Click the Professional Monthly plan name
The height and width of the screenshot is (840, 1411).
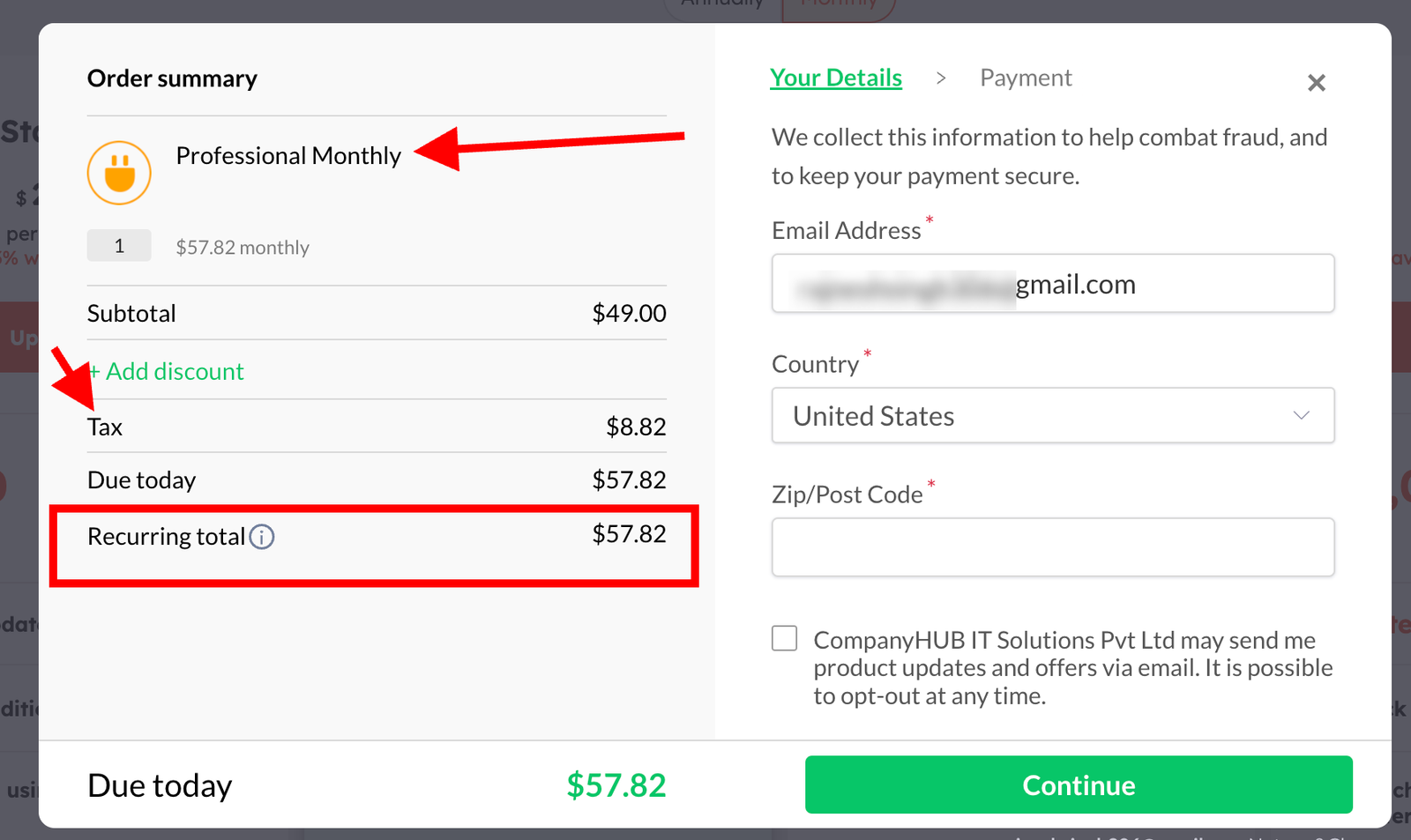pos(288,156)
